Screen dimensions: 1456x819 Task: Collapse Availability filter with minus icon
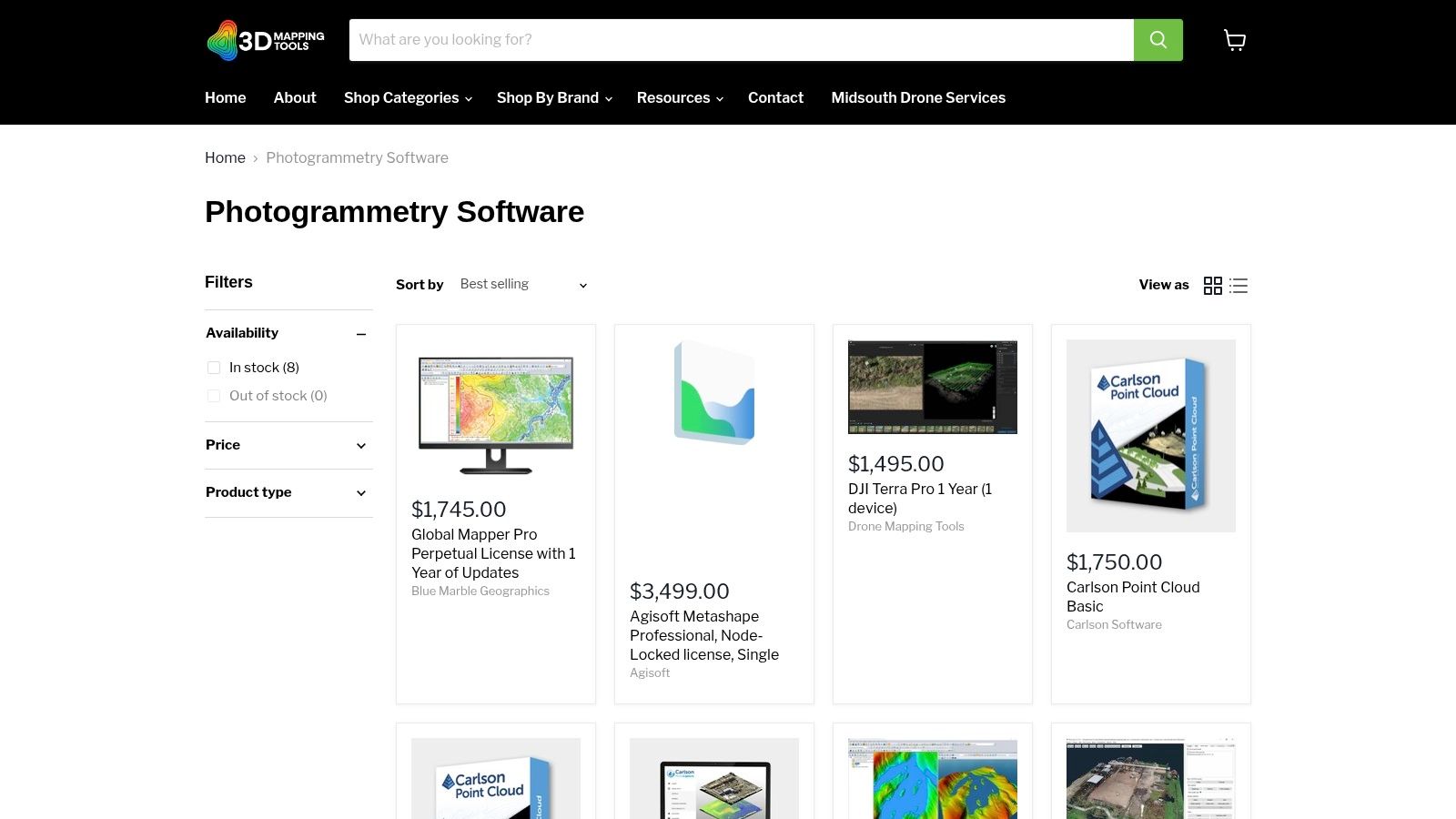click(361, 334)
